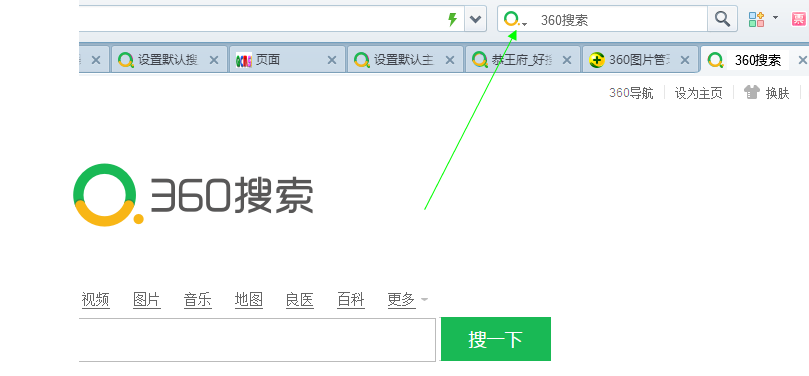Click the green lightning speed mode icon

[452, 20]
